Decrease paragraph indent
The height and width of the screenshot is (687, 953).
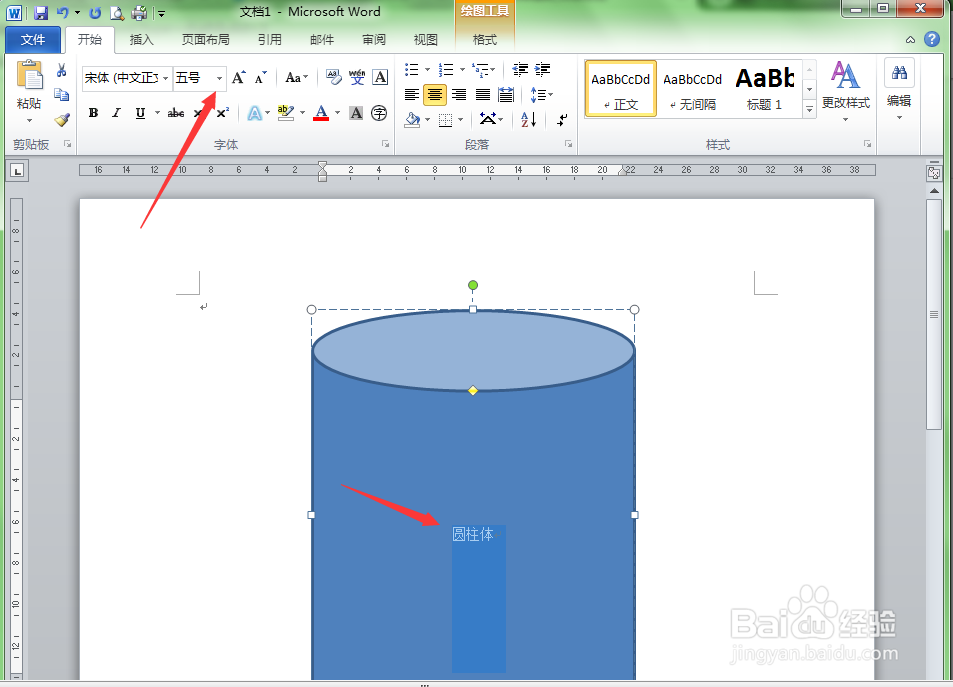[520, 69]
